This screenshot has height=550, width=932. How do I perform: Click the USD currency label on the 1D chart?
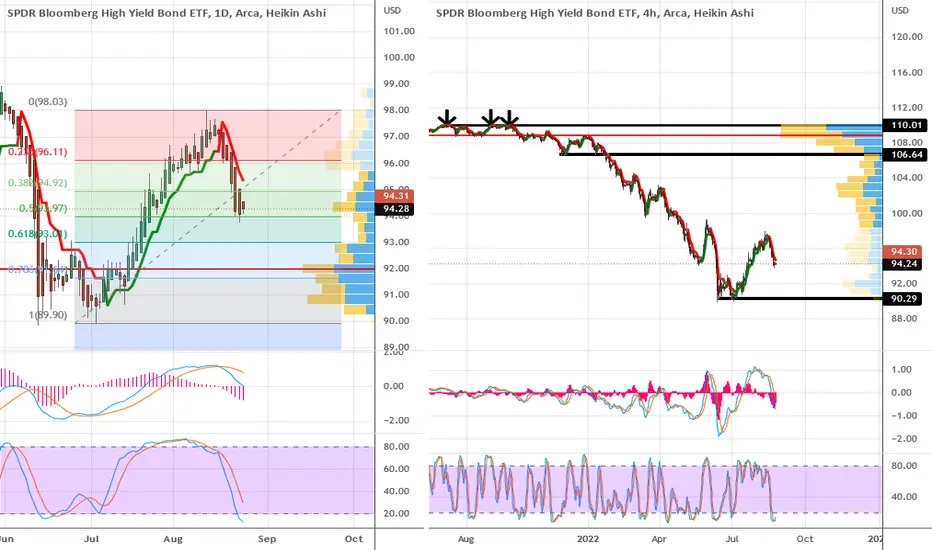pos(392,11)
